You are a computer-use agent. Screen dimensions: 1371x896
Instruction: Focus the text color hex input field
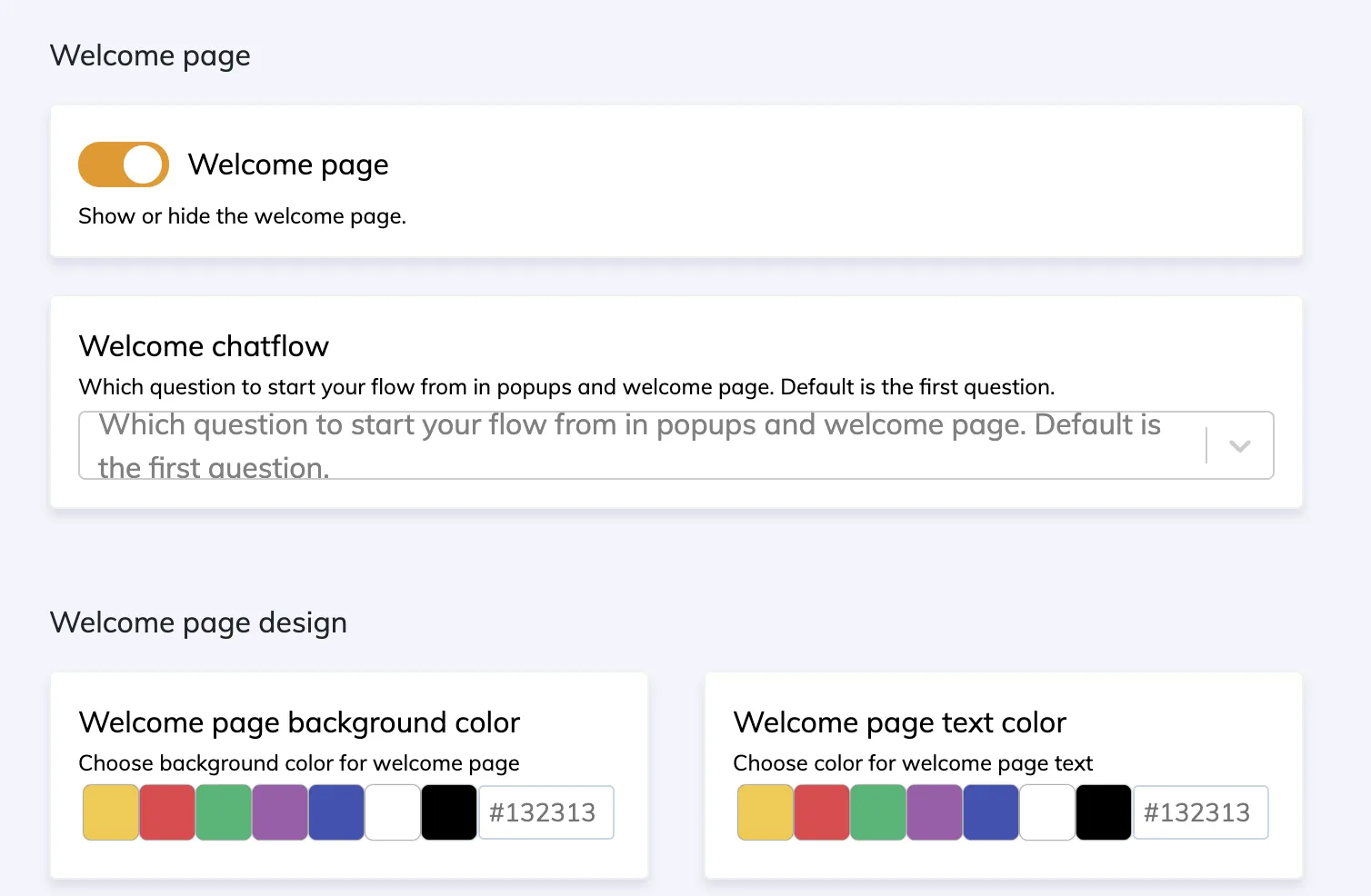point(1201,812)
